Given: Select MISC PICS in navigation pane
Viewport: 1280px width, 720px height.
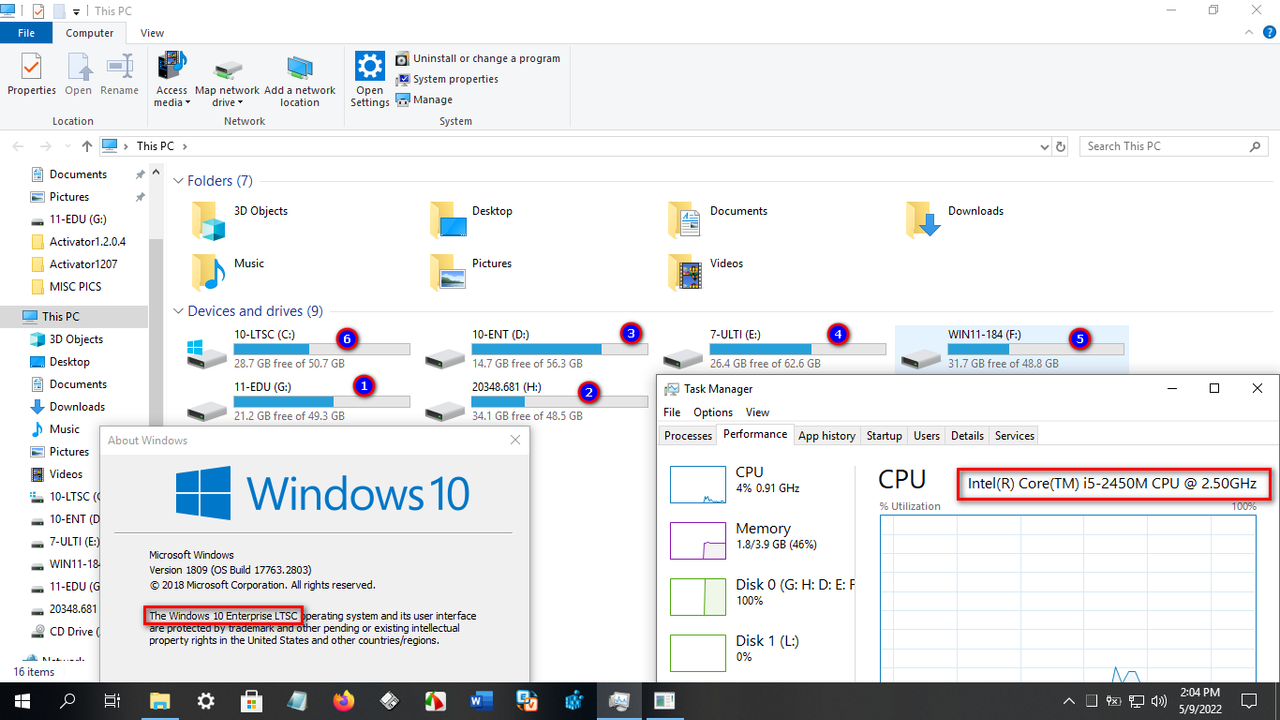Looking at the screenshot, I should [x=75, y=287].
